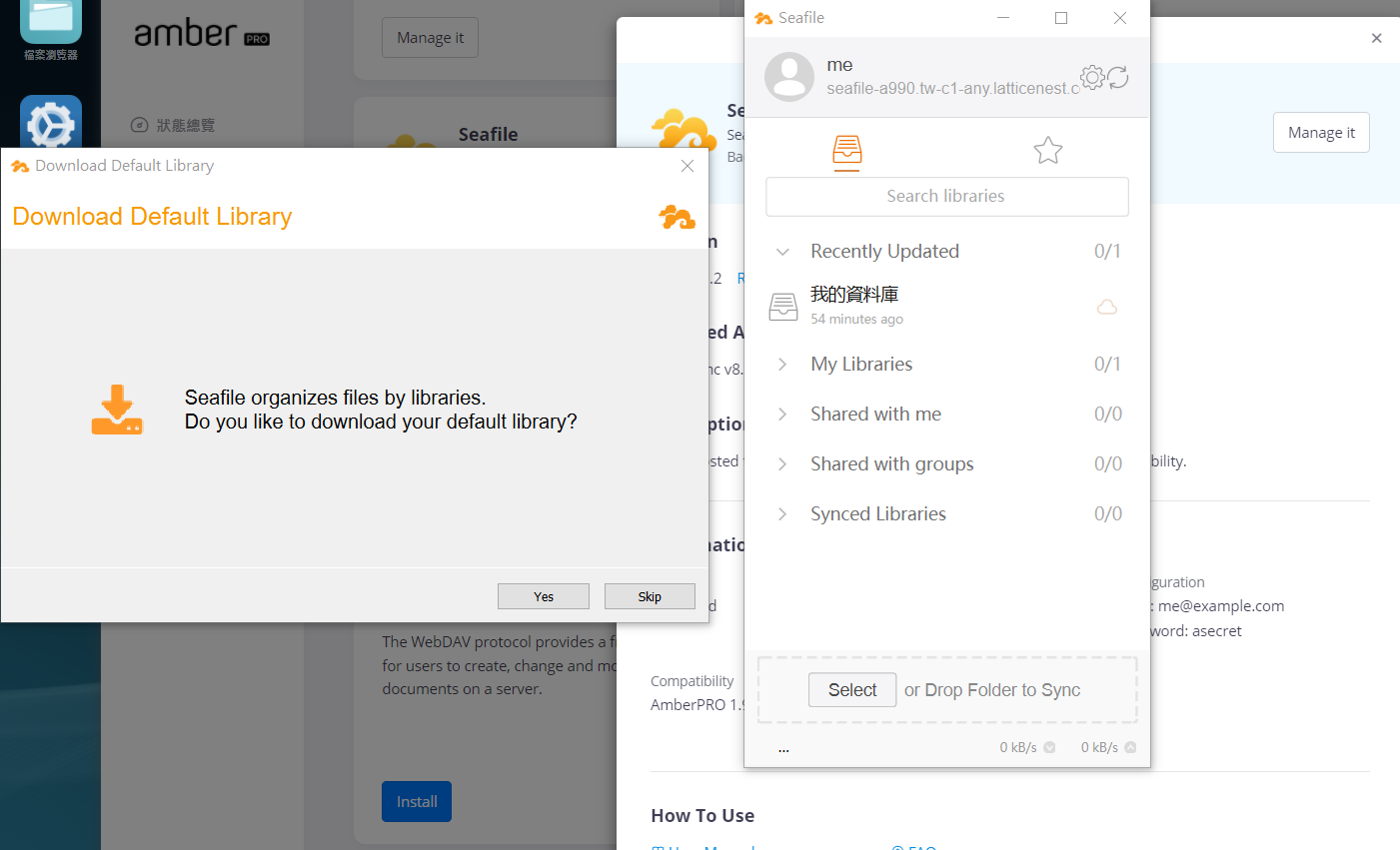The image size is (1400, 850).
Task: Click in the Search libraries field
Action: (946, 196)
